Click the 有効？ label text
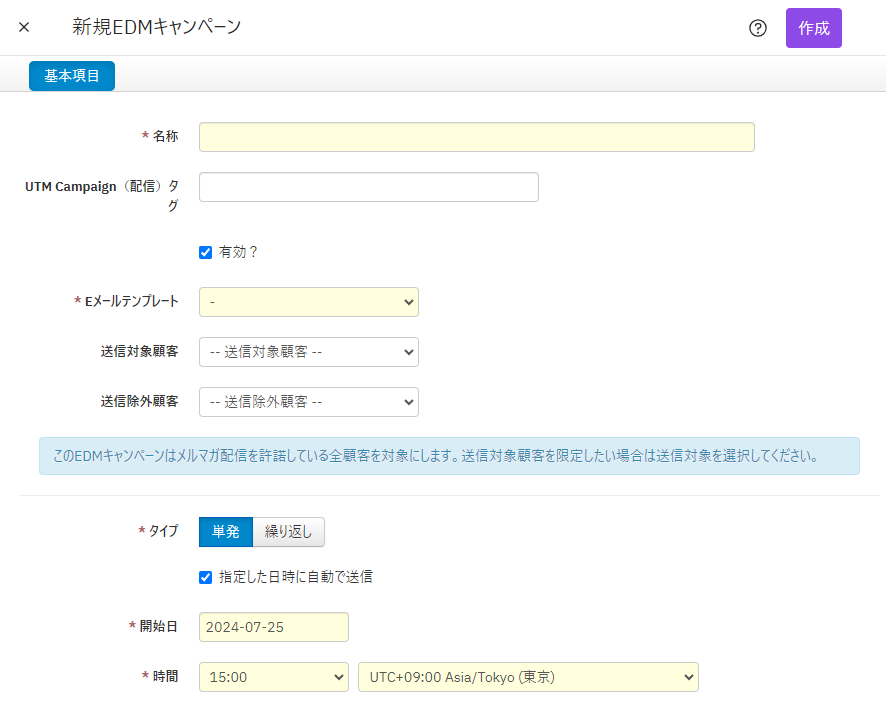Screen dimensions: 886x713 pos(239,253)
